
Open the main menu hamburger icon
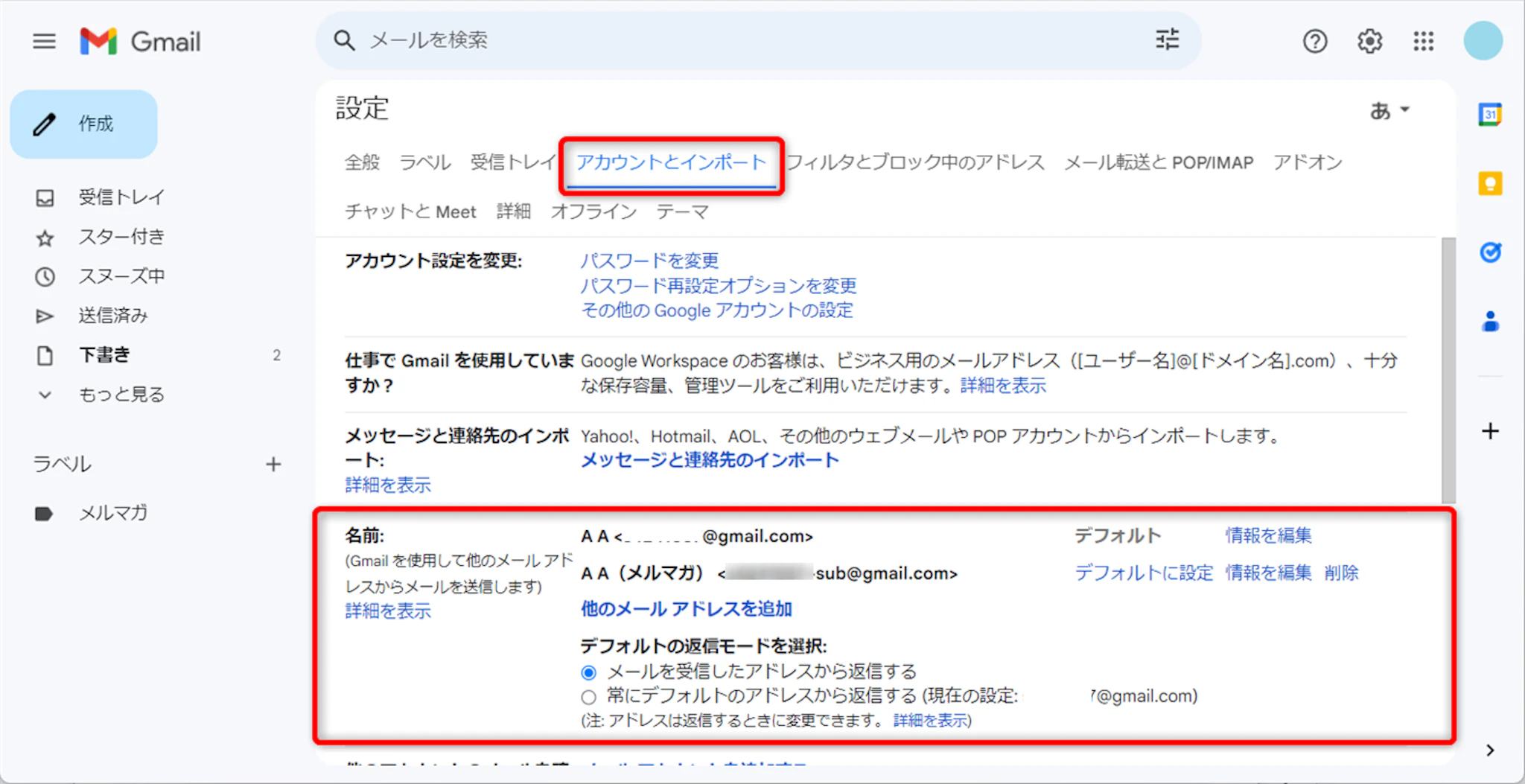45,41
